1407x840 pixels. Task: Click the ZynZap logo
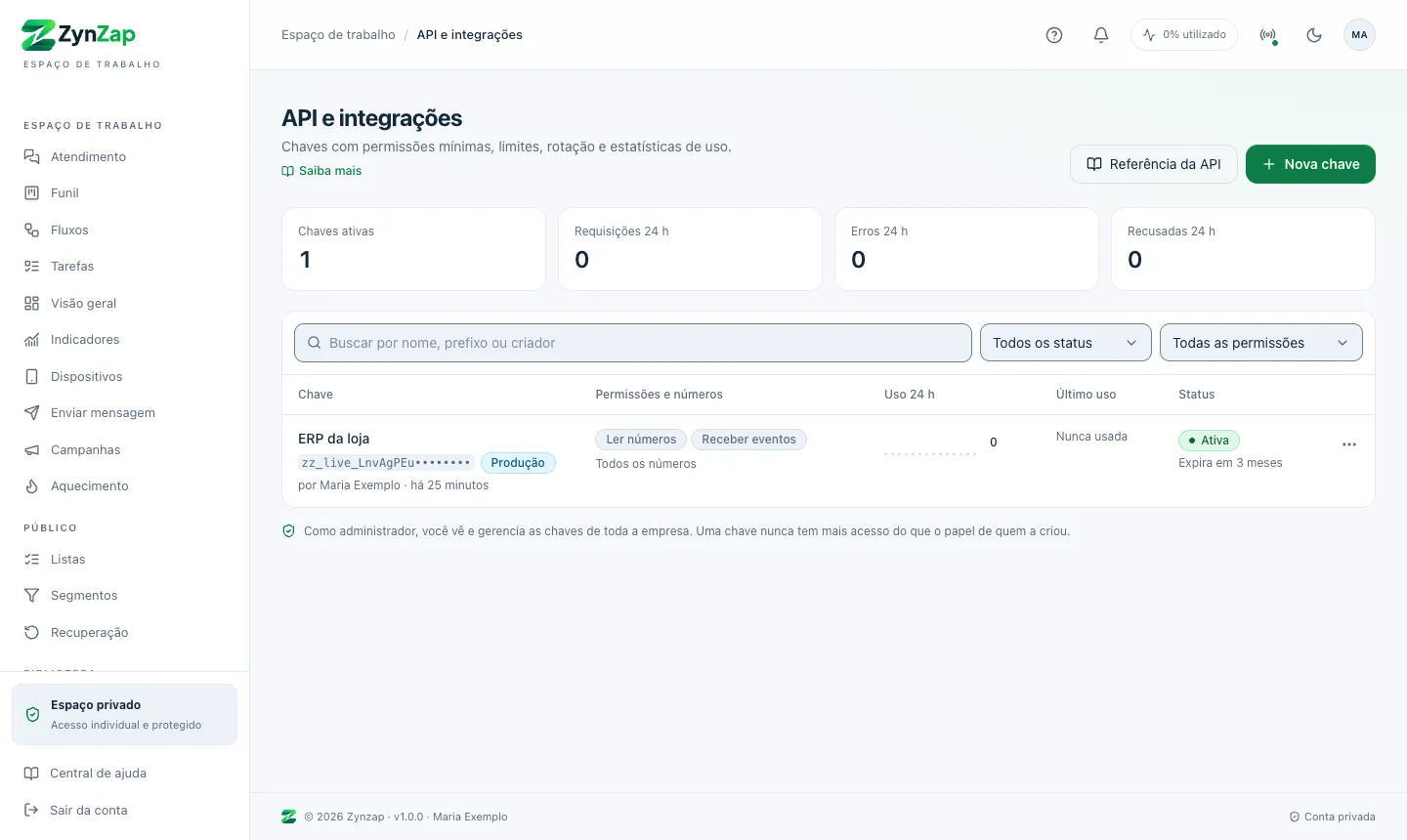[79, 35]
